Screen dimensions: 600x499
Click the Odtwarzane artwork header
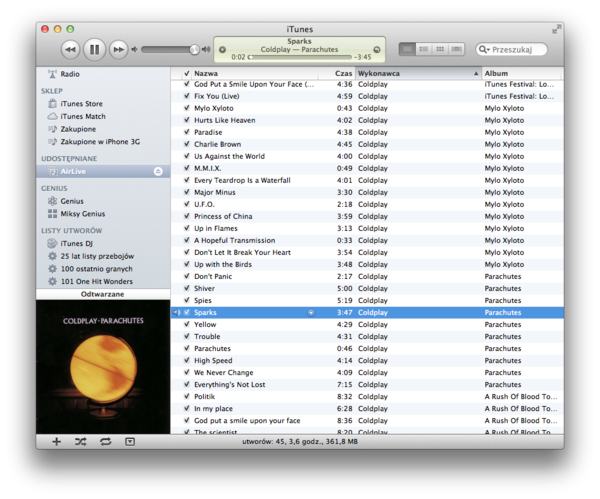(103, 294)
